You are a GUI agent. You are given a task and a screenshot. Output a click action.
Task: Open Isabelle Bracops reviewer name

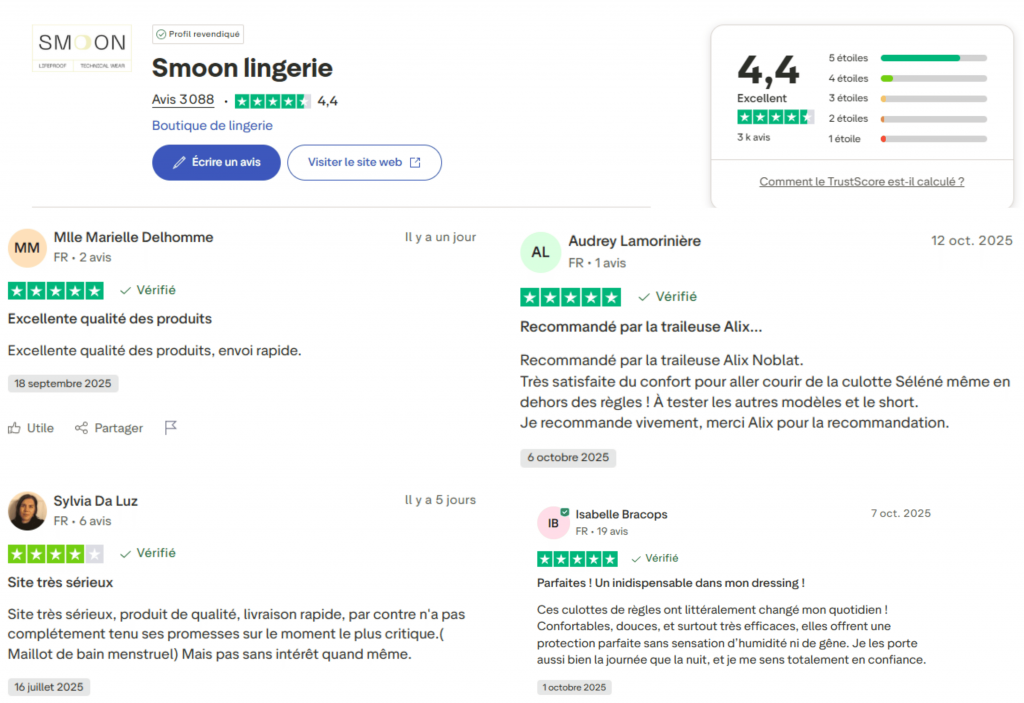pos(621,514)
